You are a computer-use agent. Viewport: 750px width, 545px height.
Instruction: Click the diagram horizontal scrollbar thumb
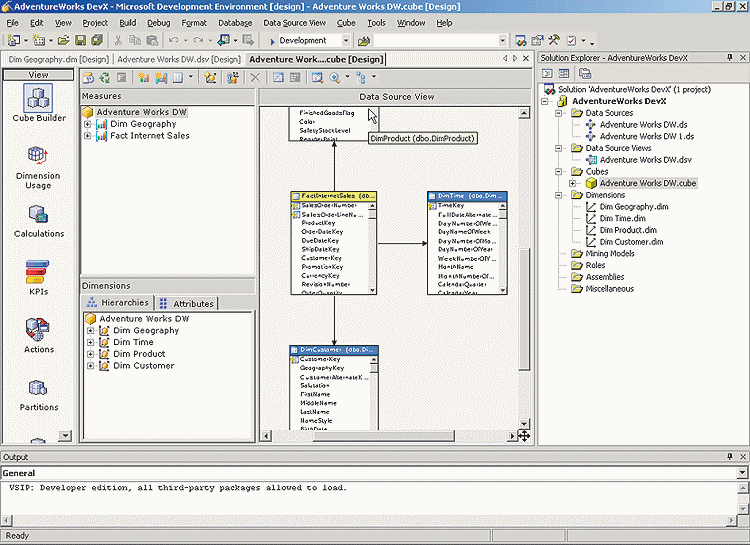[x=384, y=436]
